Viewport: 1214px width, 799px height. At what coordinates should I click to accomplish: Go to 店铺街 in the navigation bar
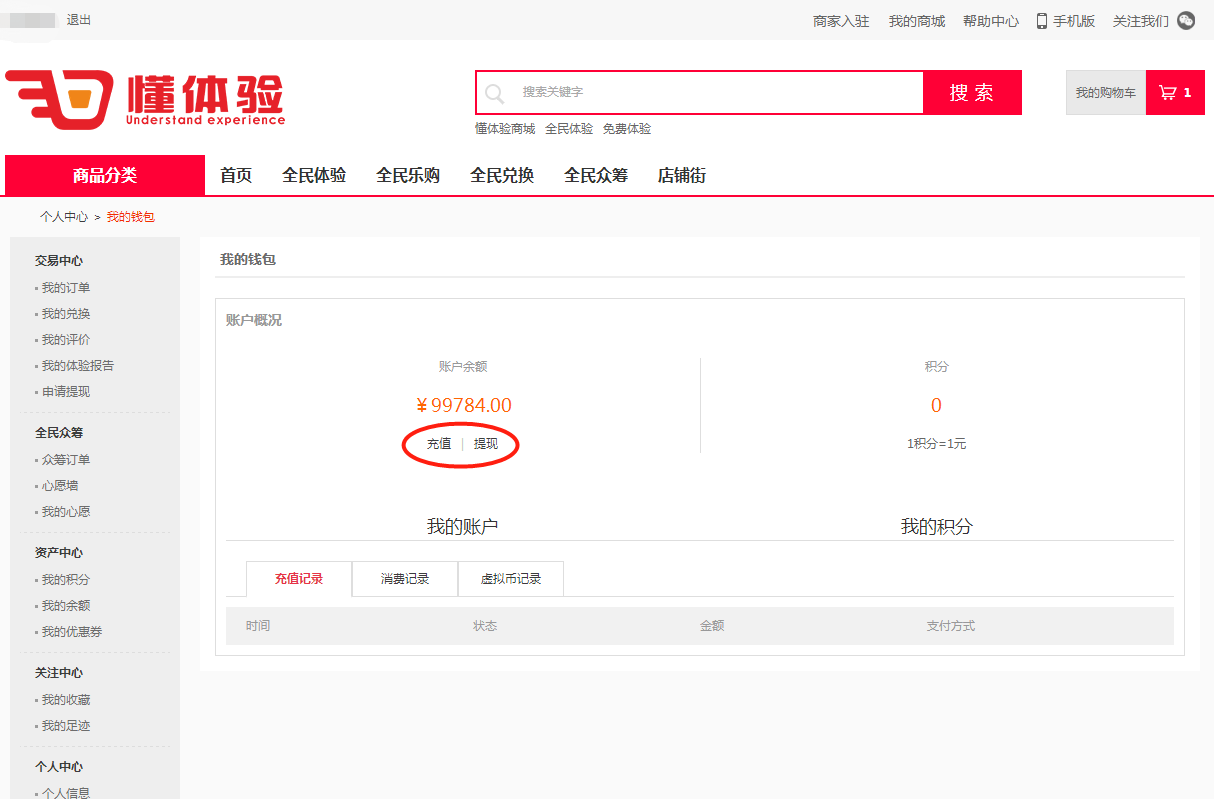pos(682,176)
